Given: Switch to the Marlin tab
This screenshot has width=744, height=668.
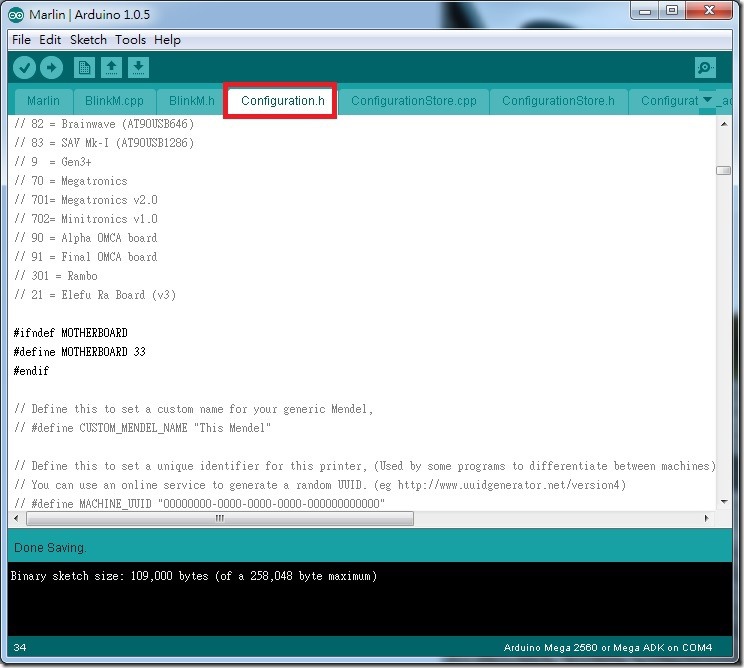Looking at the screenshot, I should [x=43, y=101].
